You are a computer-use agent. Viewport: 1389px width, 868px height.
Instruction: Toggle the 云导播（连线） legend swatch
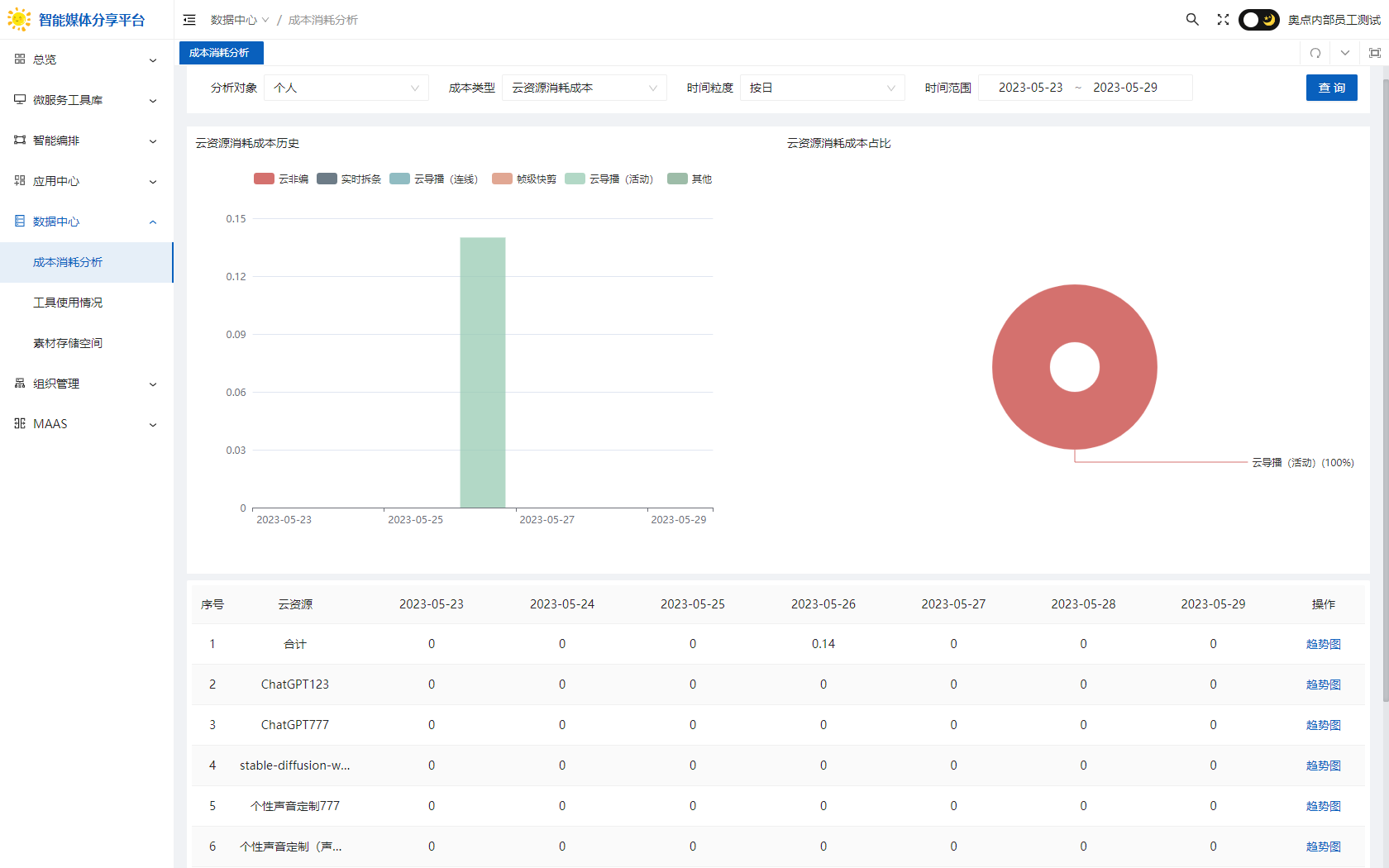(399, 179)
